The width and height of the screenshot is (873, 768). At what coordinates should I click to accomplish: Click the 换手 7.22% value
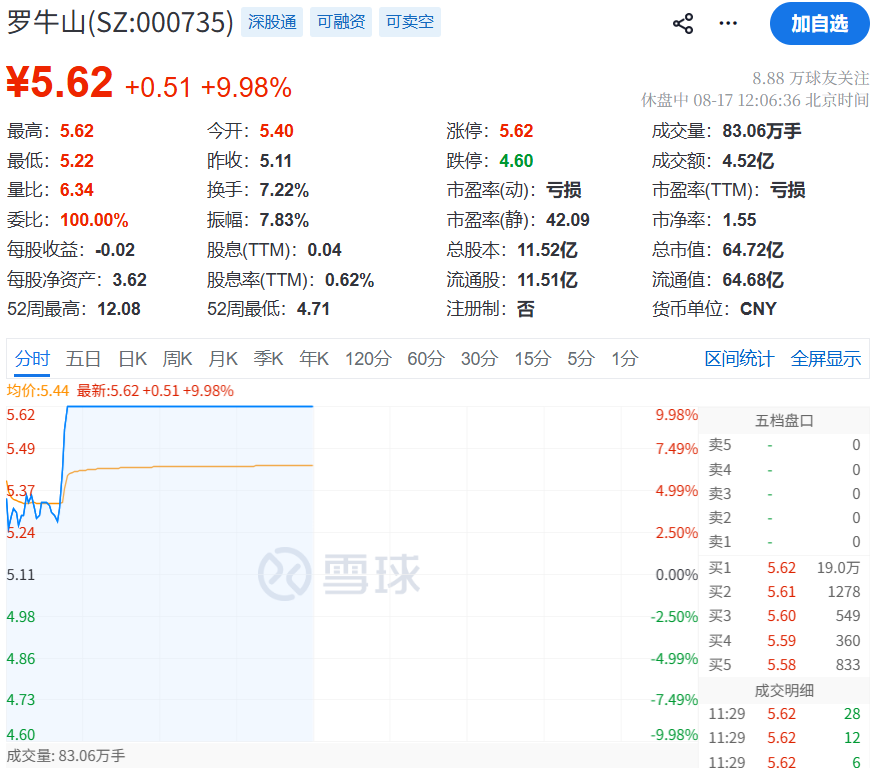pyautogui.click(x=284, y=190)
